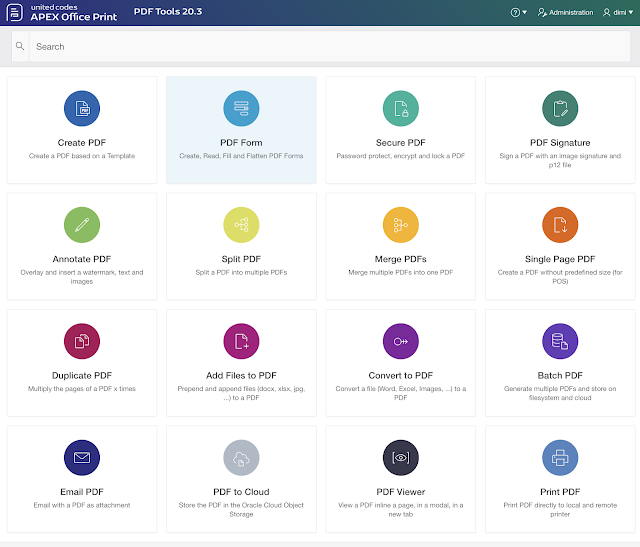Select the Merge PDFs orange icon

(x=400, y=225)
